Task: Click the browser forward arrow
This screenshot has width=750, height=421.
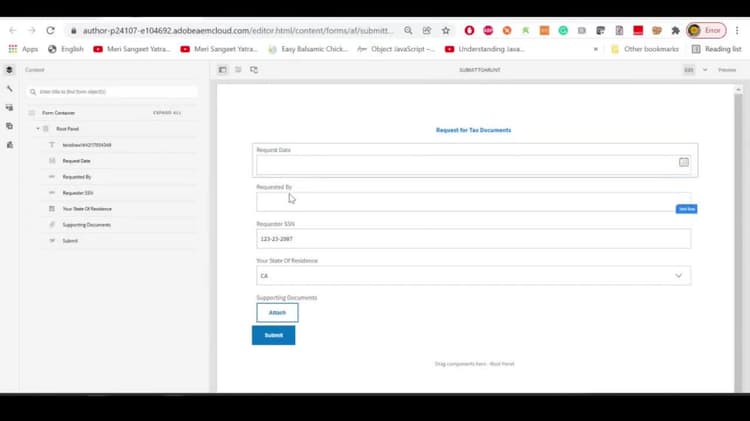Action: coord(32,30)
